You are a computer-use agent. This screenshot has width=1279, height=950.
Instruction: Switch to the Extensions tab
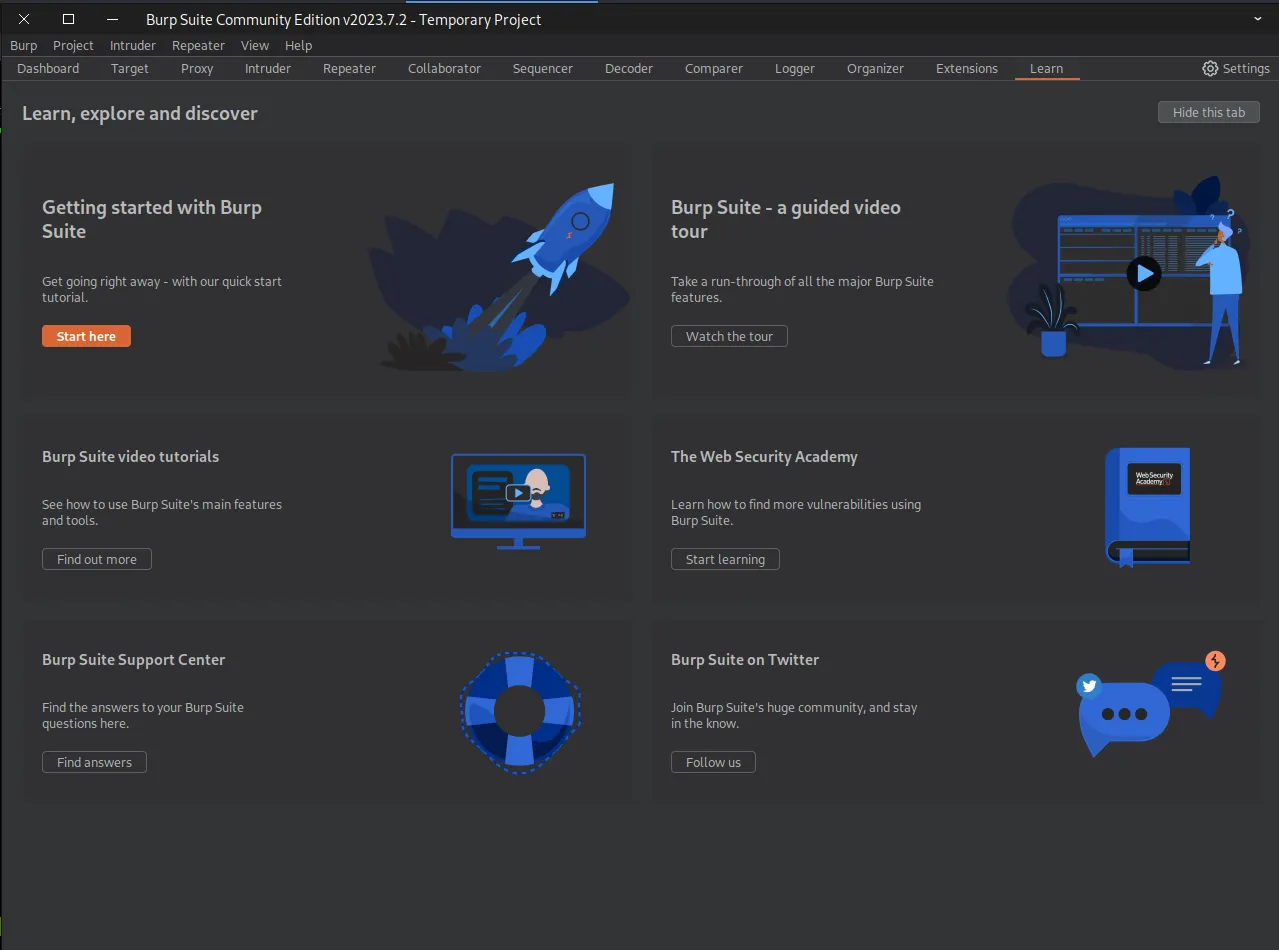(x=966, y=69)
